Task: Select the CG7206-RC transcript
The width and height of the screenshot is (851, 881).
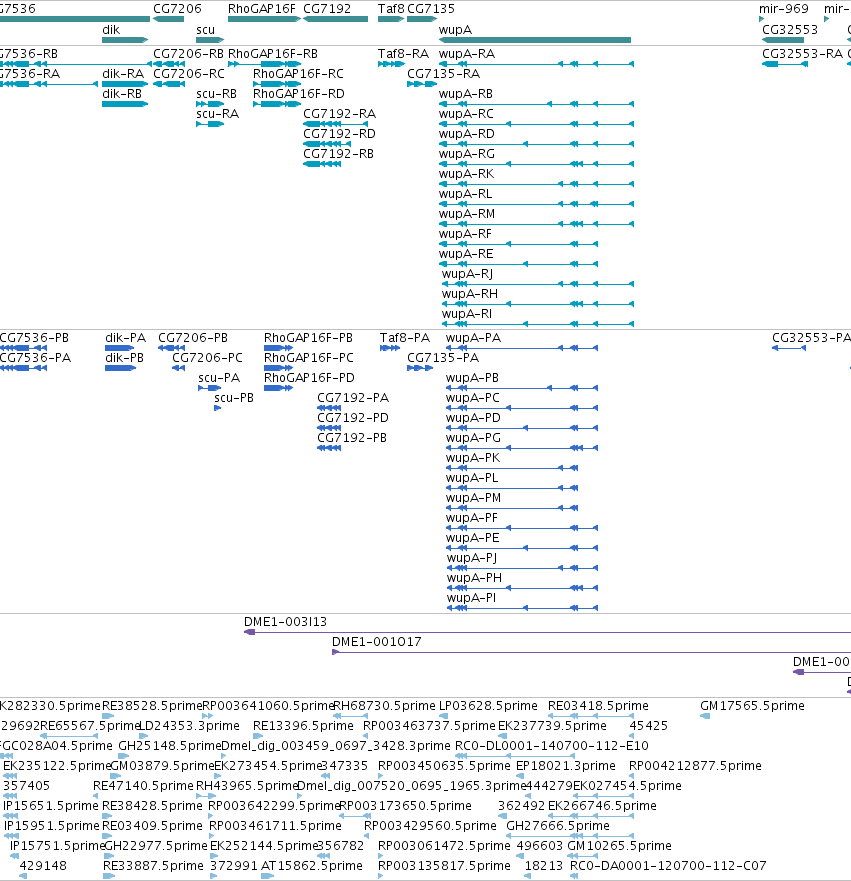Action: point(169,84)
